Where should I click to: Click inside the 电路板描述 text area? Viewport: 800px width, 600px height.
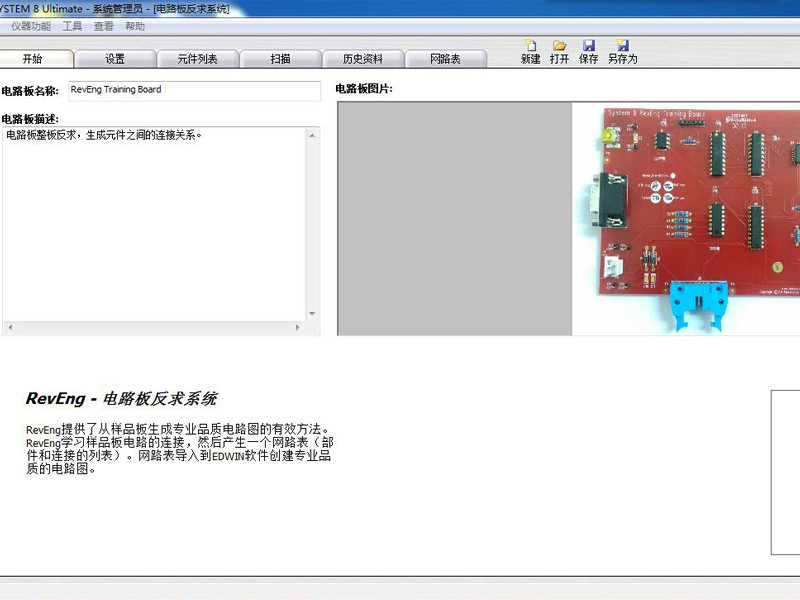coord(155,224)
